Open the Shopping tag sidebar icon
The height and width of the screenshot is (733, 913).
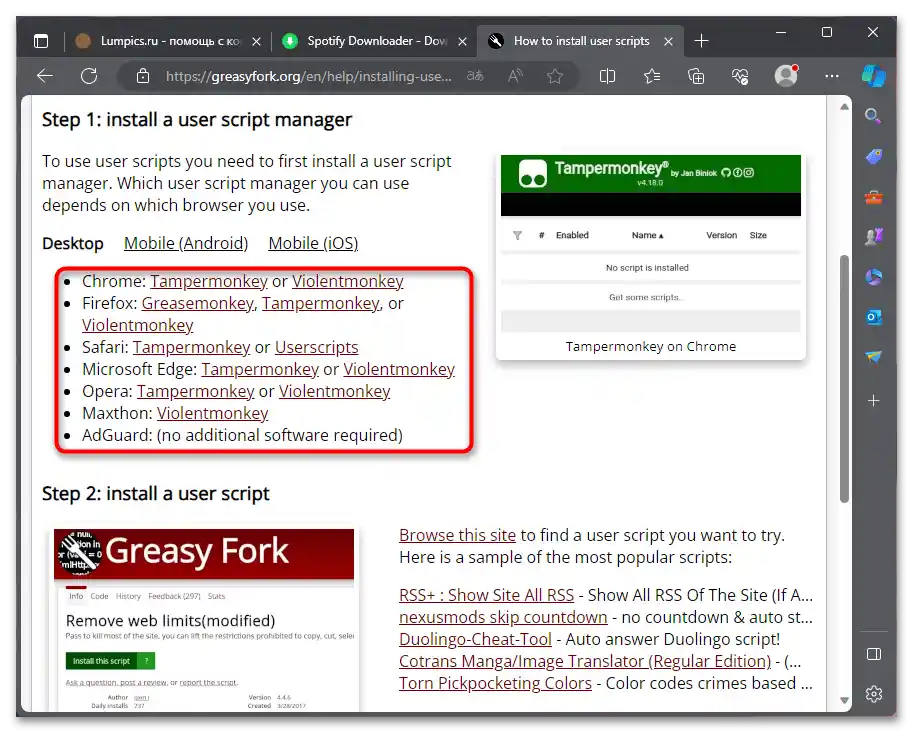873,157
